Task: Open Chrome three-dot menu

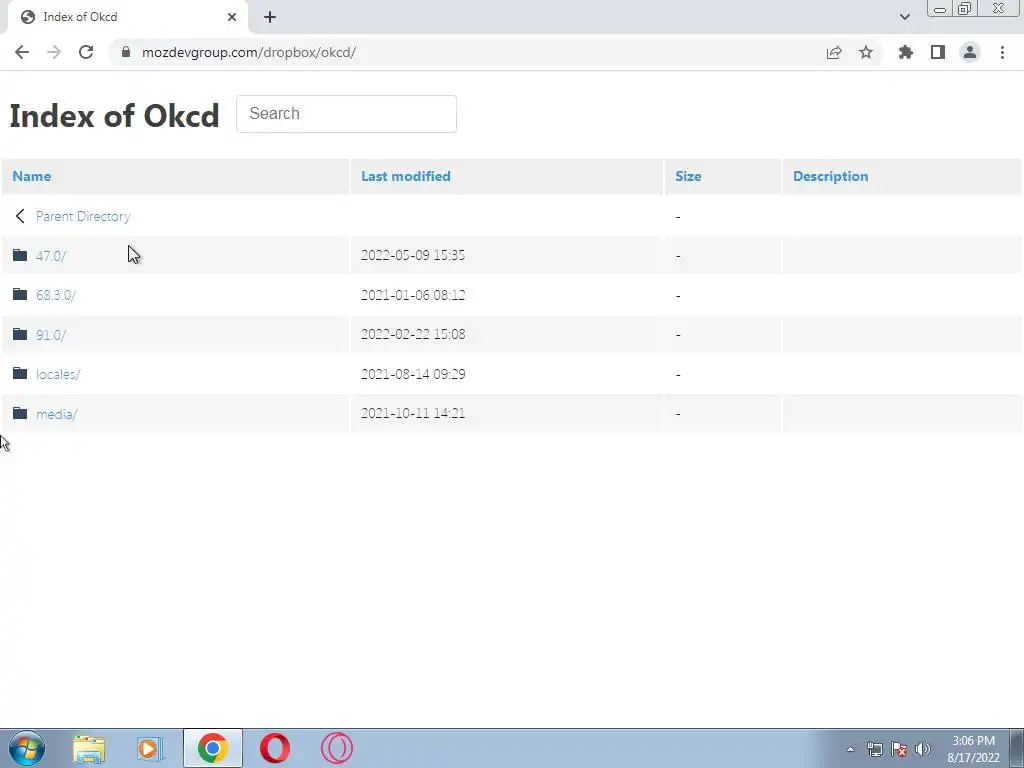Action: (x=1002, y=52)
